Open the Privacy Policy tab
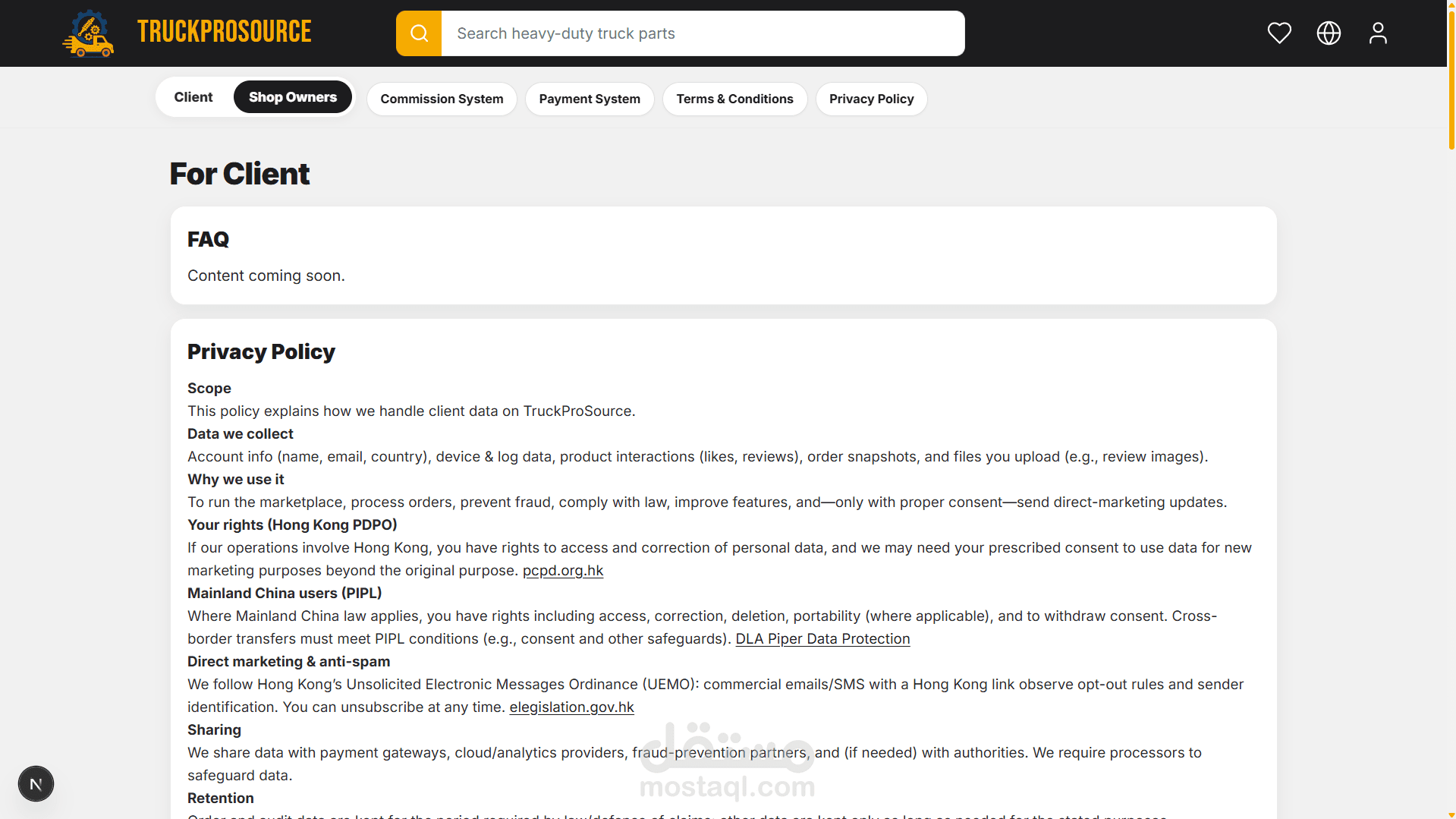 (x=871, y=99)
